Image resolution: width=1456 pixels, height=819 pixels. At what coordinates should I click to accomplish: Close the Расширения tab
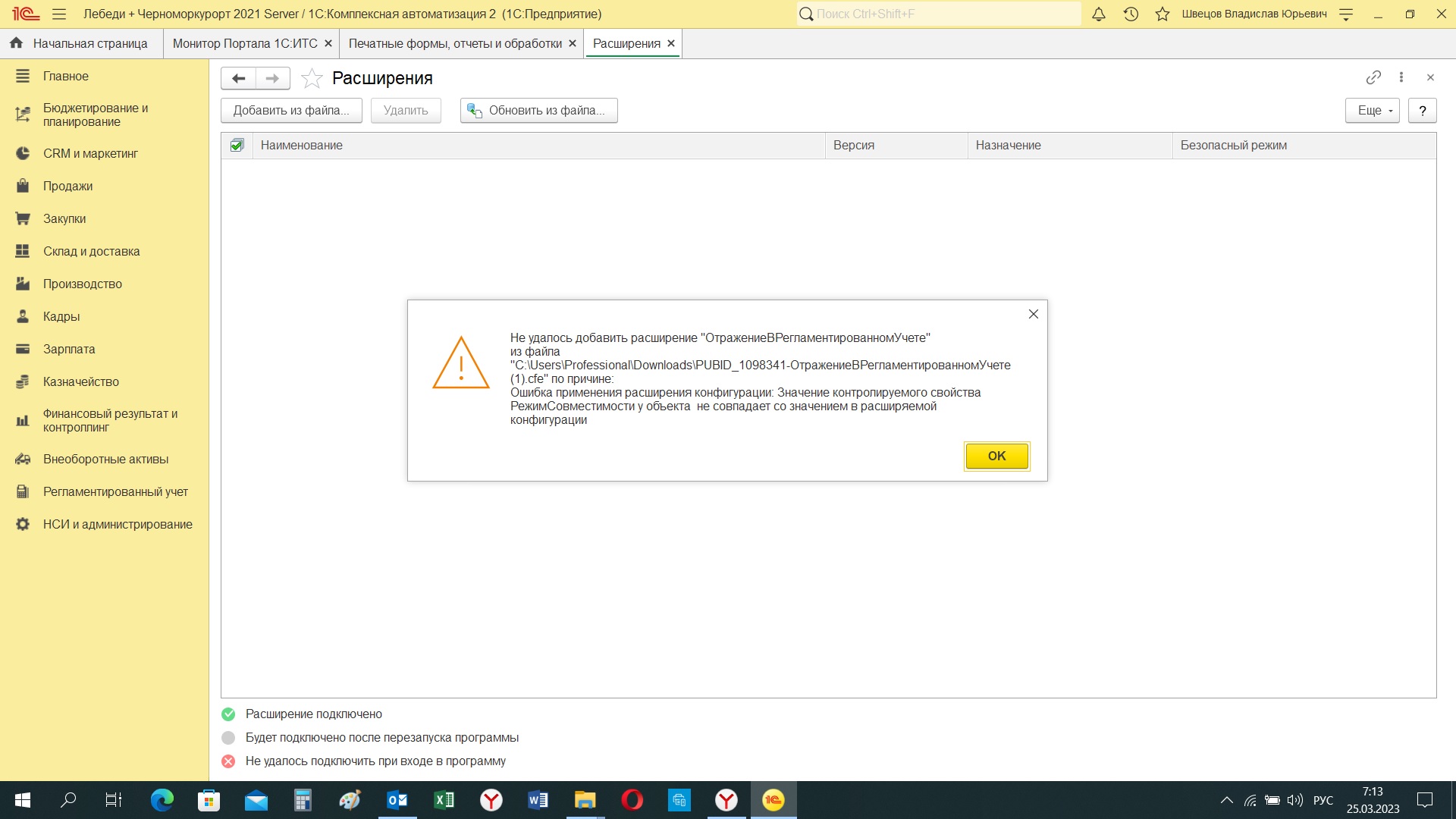pos(671,43)
